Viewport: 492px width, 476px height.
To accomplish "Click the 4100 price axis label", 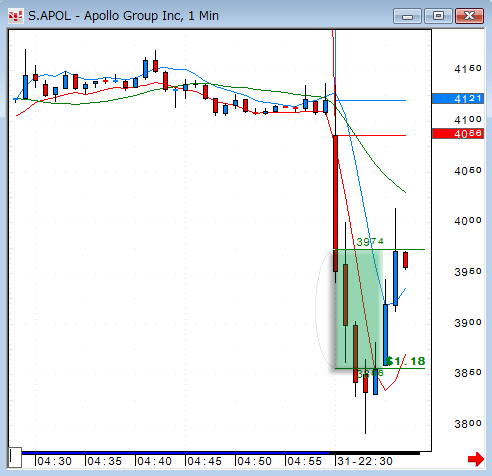I will 468,120.
